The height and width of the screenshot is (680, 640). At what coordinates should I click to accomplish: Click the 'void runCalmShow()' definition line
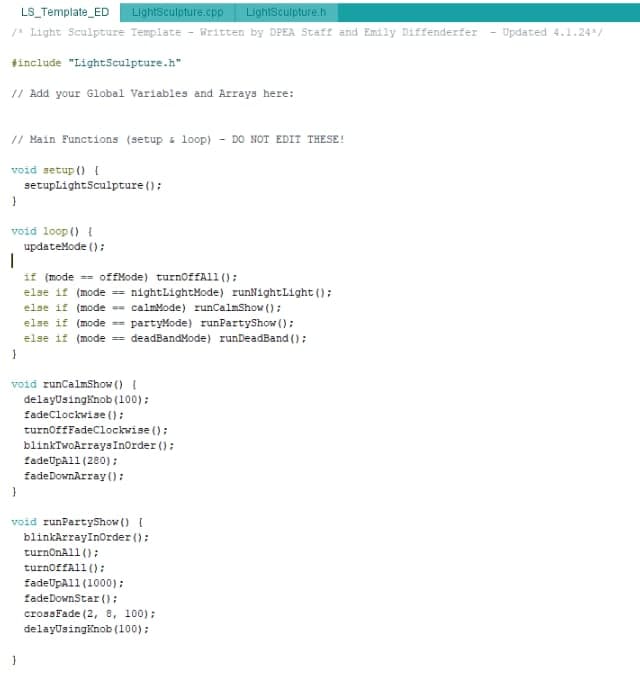[x=74, y=384]
